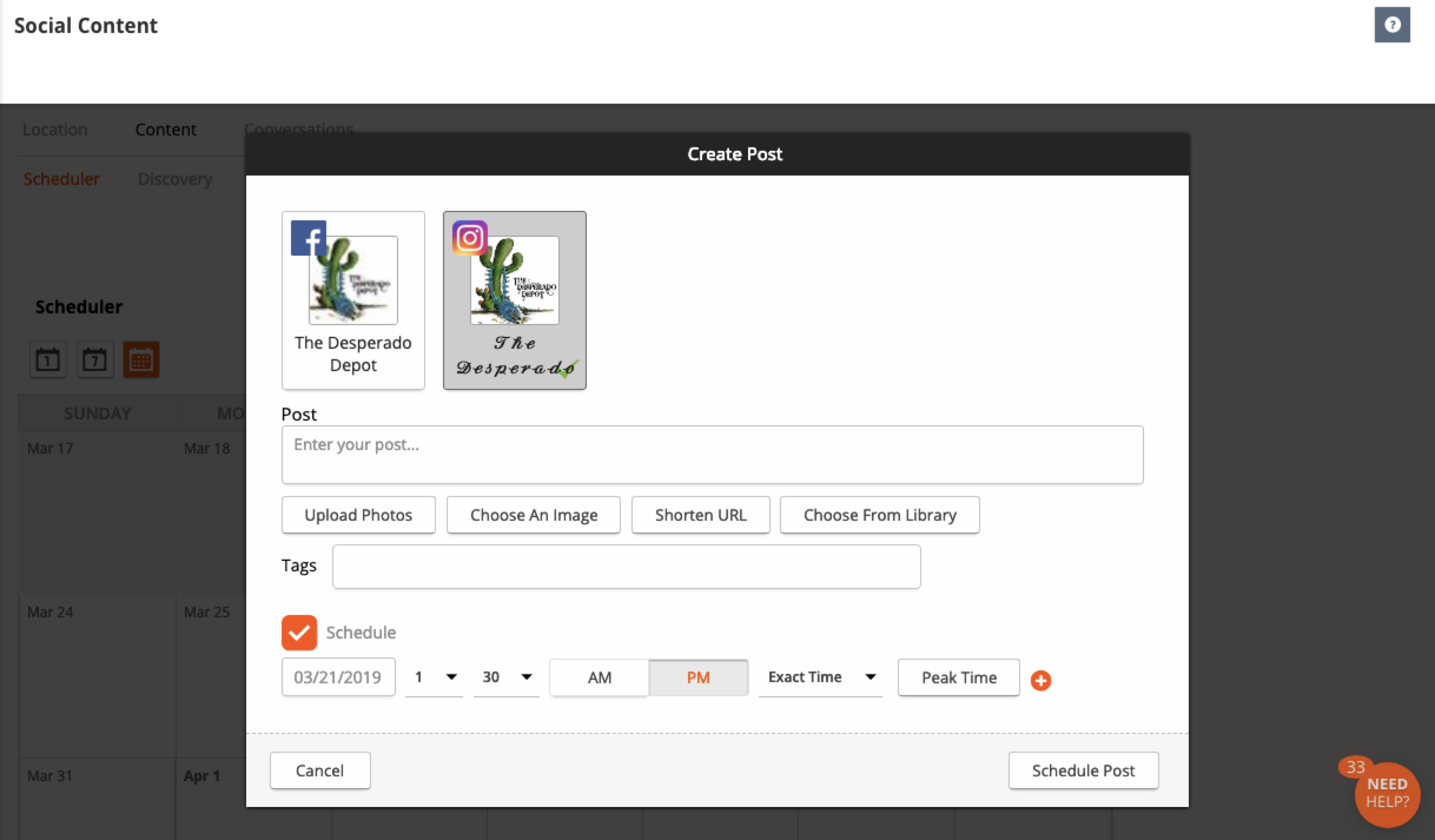This screenshot has height=840, width=1435.
Task: Expand the Exact Time dropdown
Action: tap(821, 677)
